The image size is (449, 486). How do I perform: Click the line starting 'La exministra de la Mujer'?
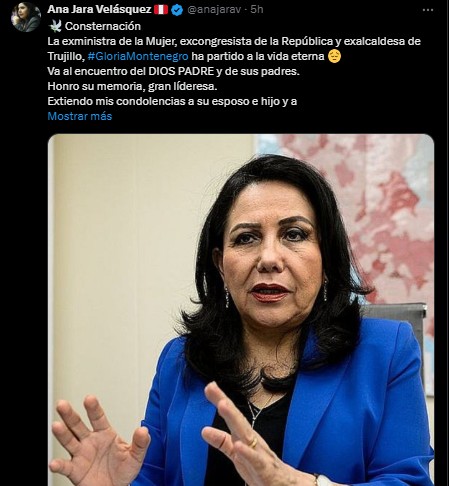click(234, 41)
